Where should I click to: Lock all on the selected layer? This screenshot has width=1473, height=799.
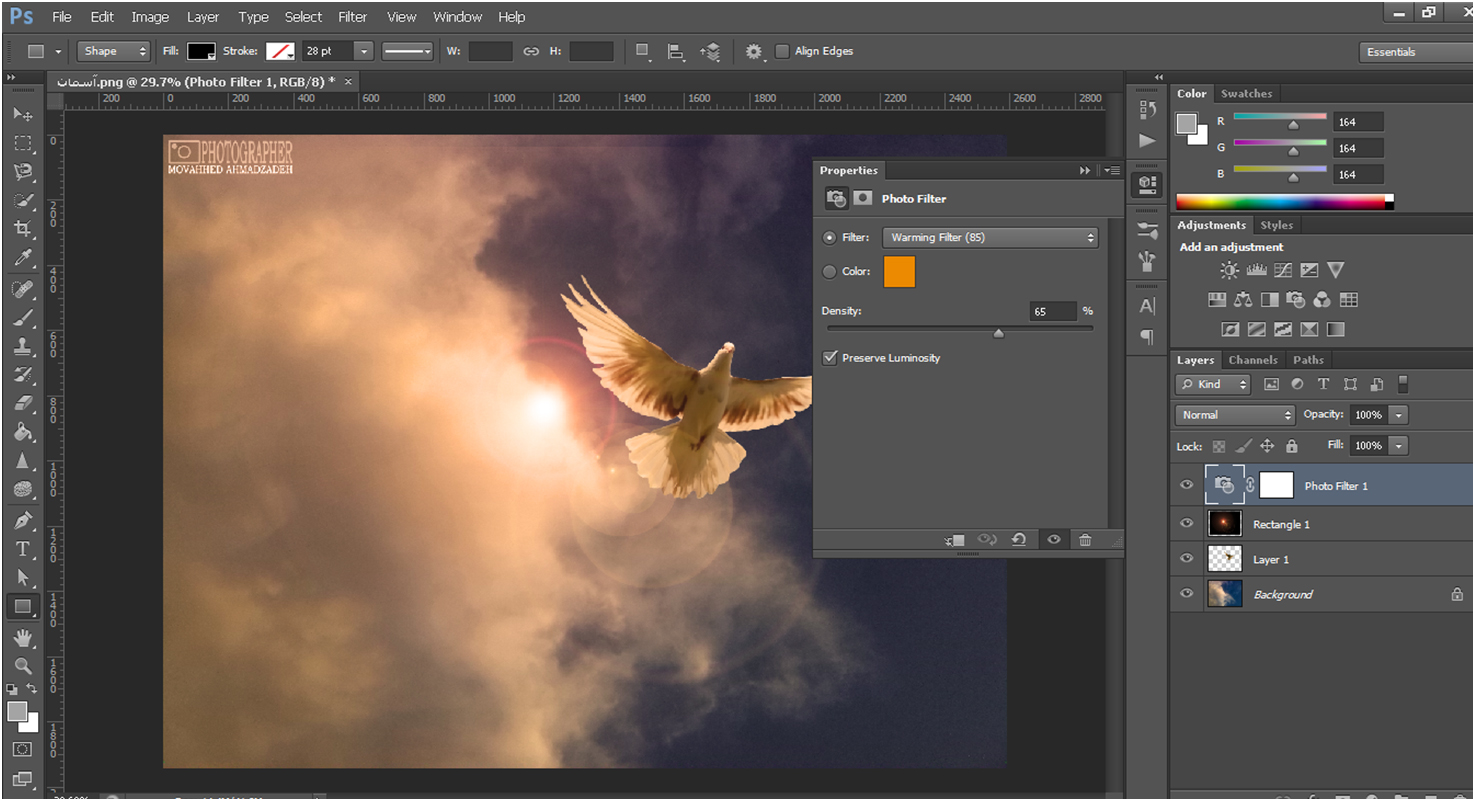(x=1292, y=446)
